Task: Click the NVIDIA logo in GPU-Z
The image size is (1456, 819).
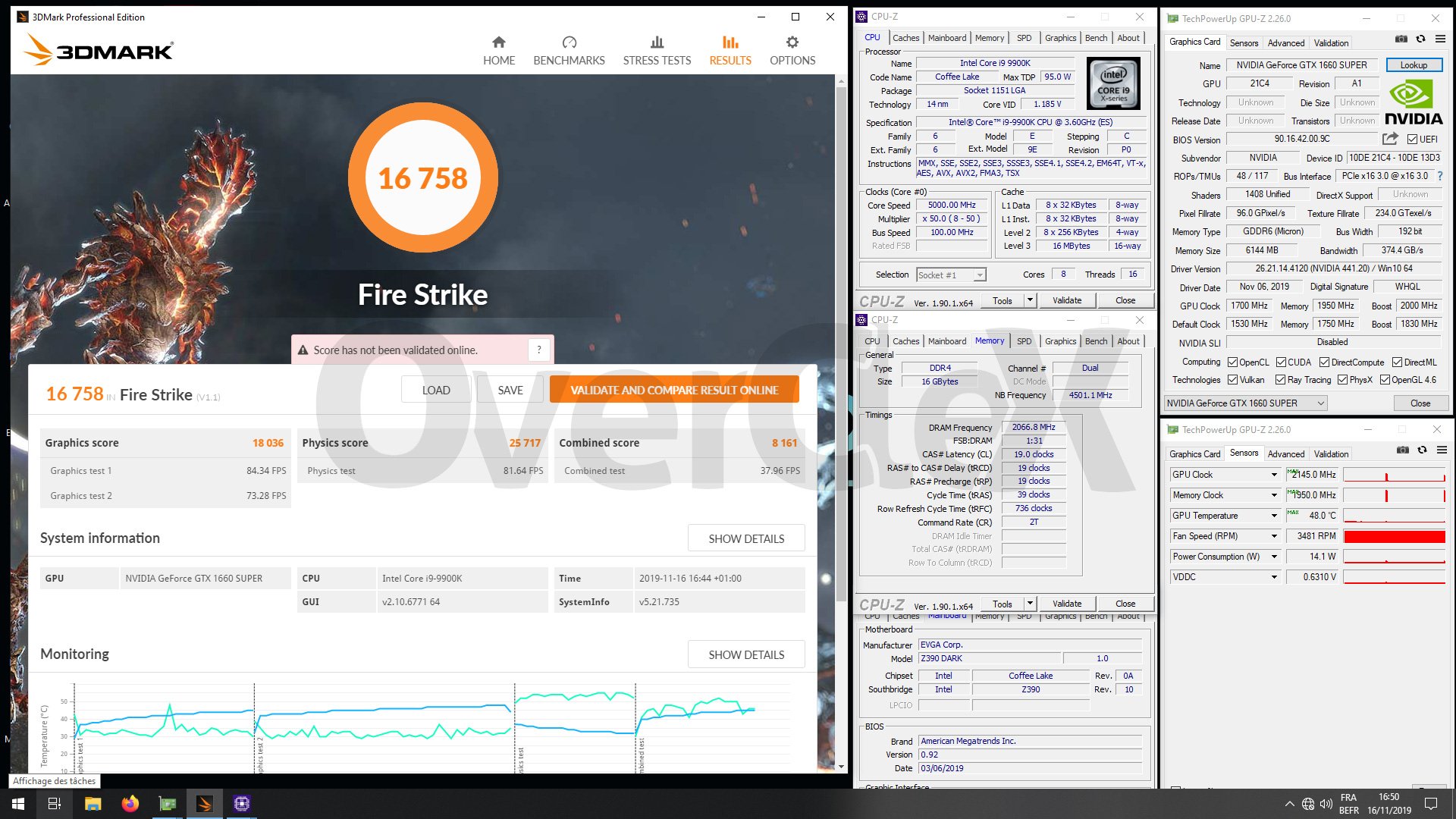Action: (1414, 103)
